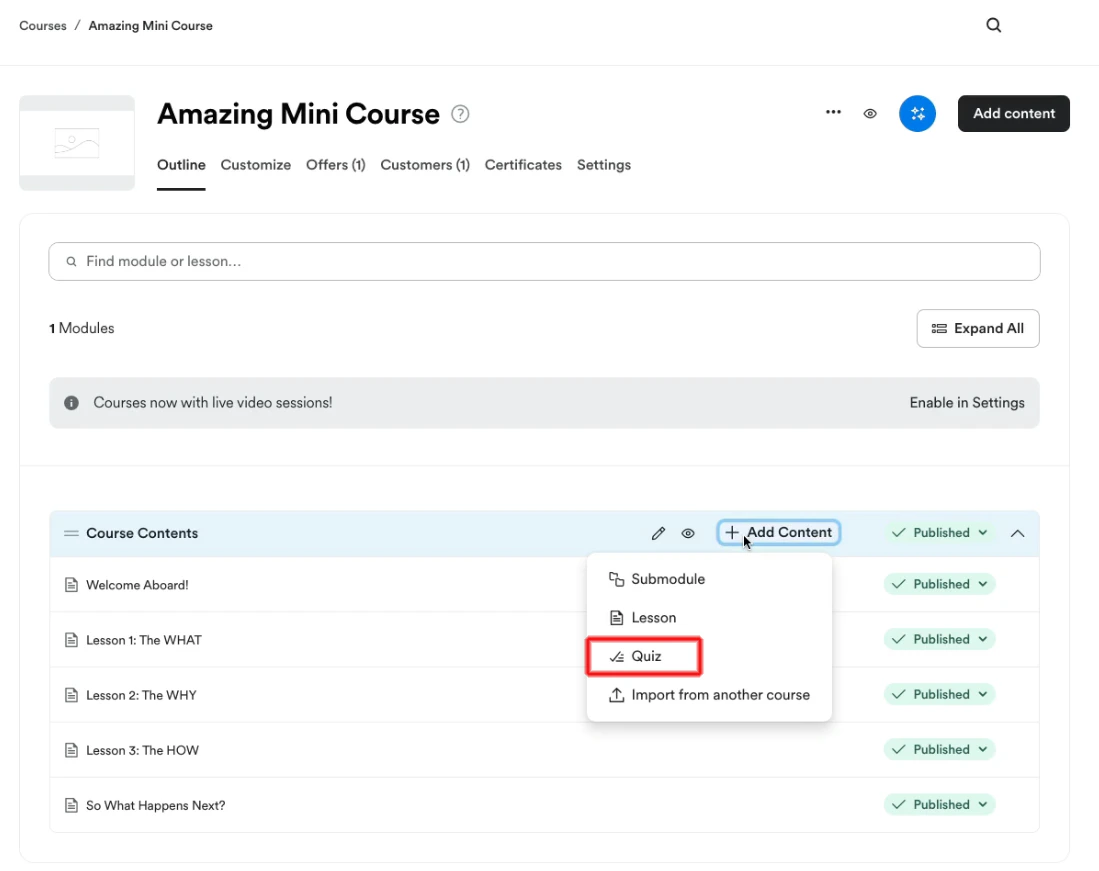Screen dimensions: 1099x871
Task: Open the Customers (1) tab
Action: click(425, 165)
